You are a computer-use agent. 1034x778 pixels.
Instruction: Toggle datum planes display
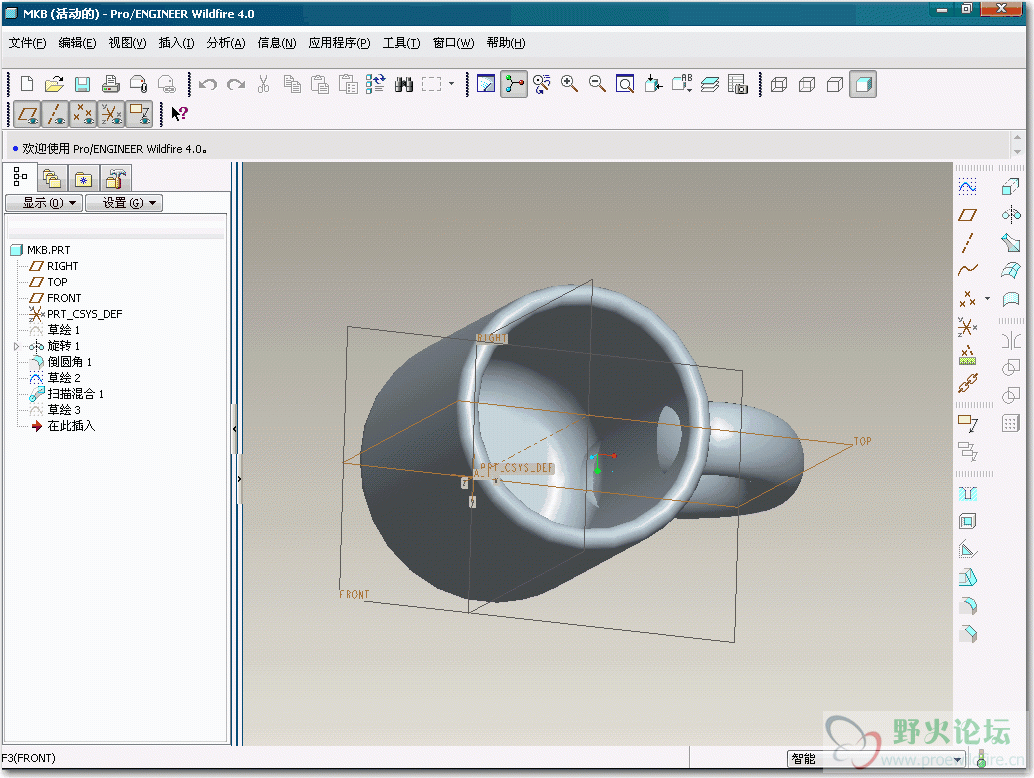pyautogui.click(x=28, y=114)
